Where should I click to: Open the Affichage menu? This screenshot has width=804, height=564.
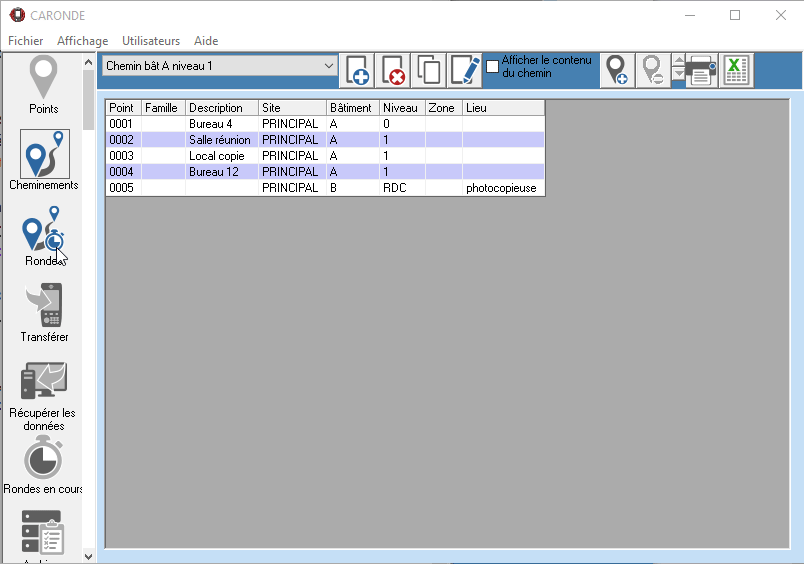pyautogui.click(x=83, y=41)
